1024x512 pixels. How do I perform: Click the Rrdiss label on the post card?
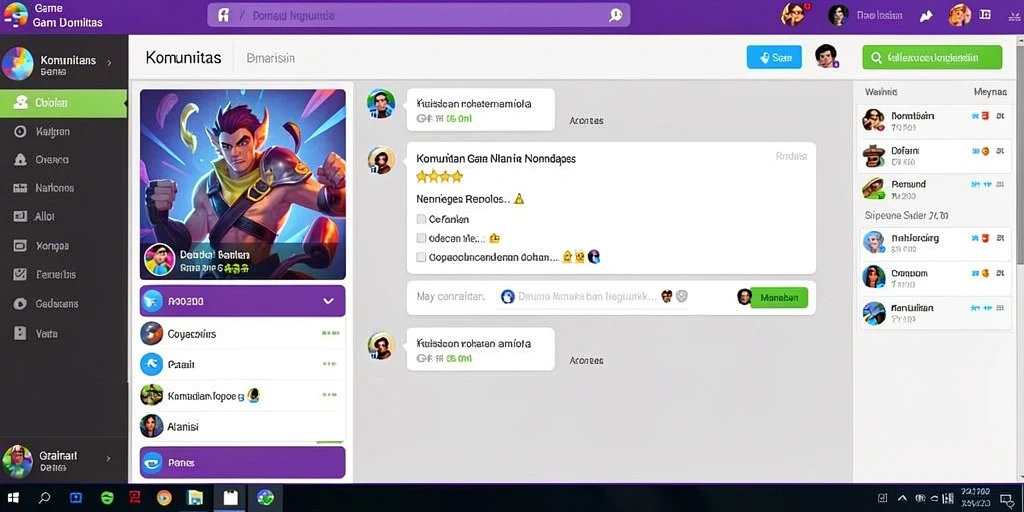pyautogui.click(x=791, y=156)
